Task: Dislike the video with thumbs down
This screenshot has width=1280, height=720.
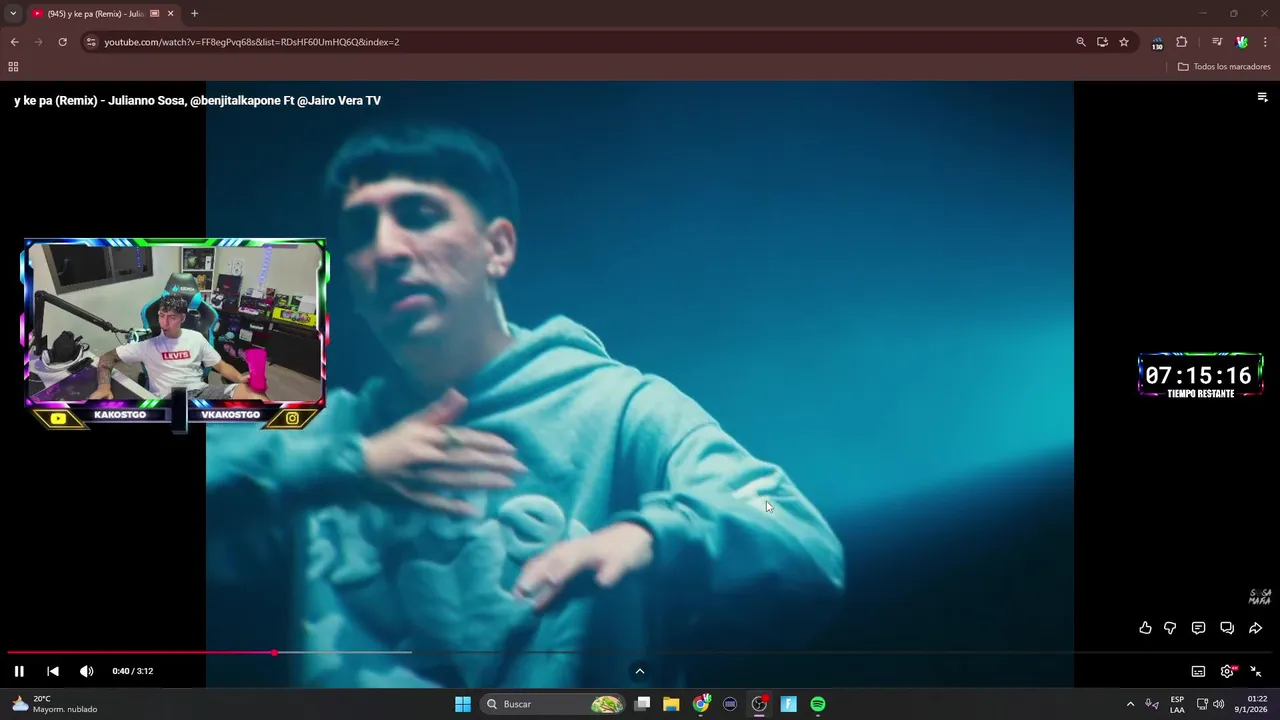Action: (1170, 628)
